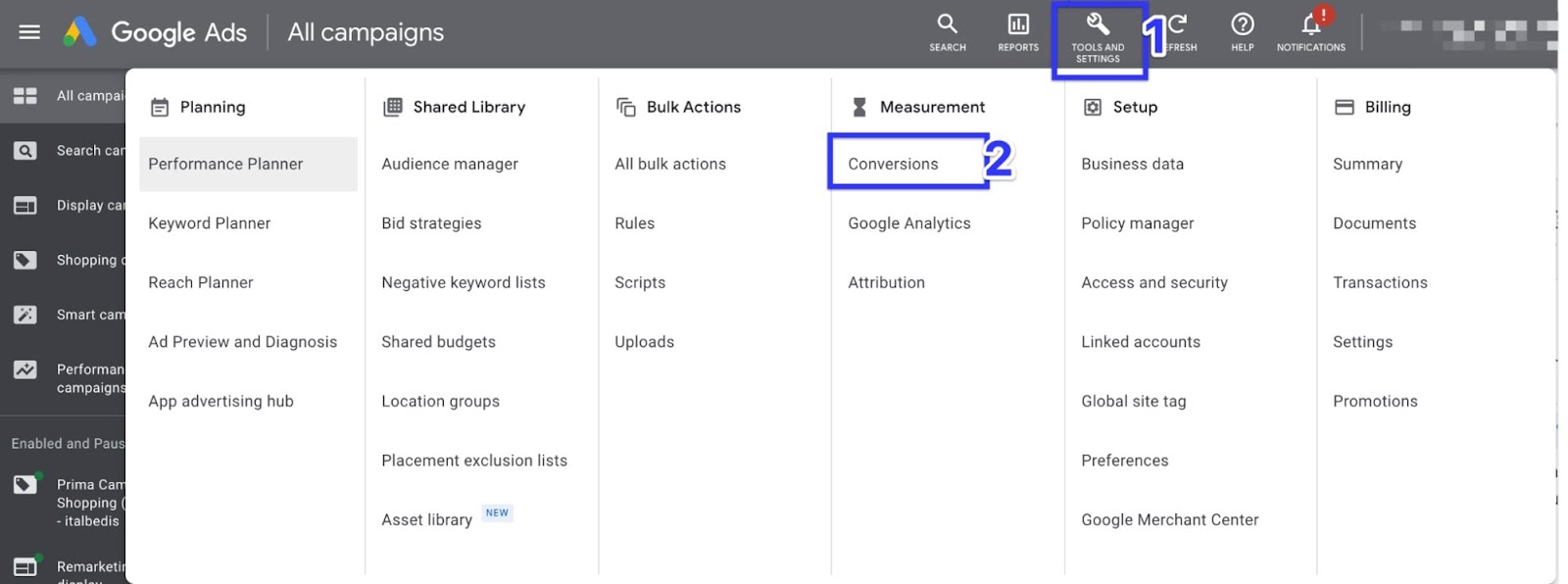This screenshot has height=584, width=1568.
Task: Click the Performance campaigns sidebar icon
Action: tap(25, 369)
